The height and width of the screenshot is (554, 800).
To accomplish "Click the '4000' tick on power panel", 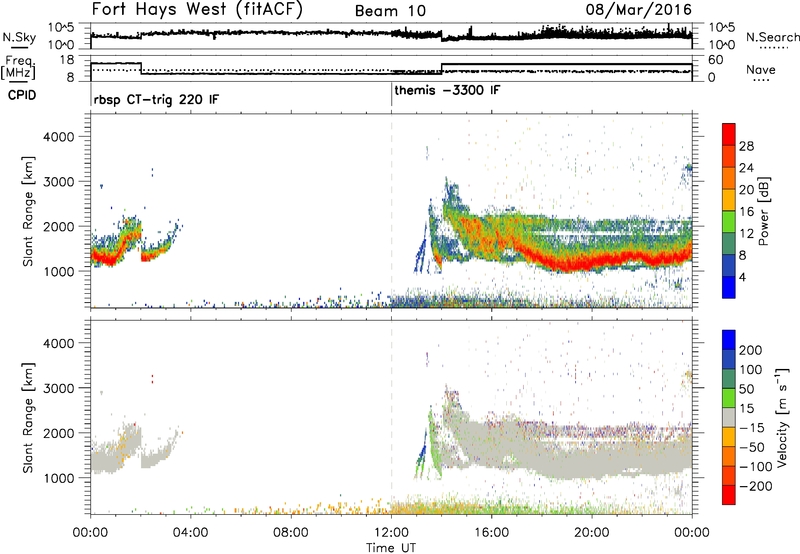I will click(x=58, y=137).
